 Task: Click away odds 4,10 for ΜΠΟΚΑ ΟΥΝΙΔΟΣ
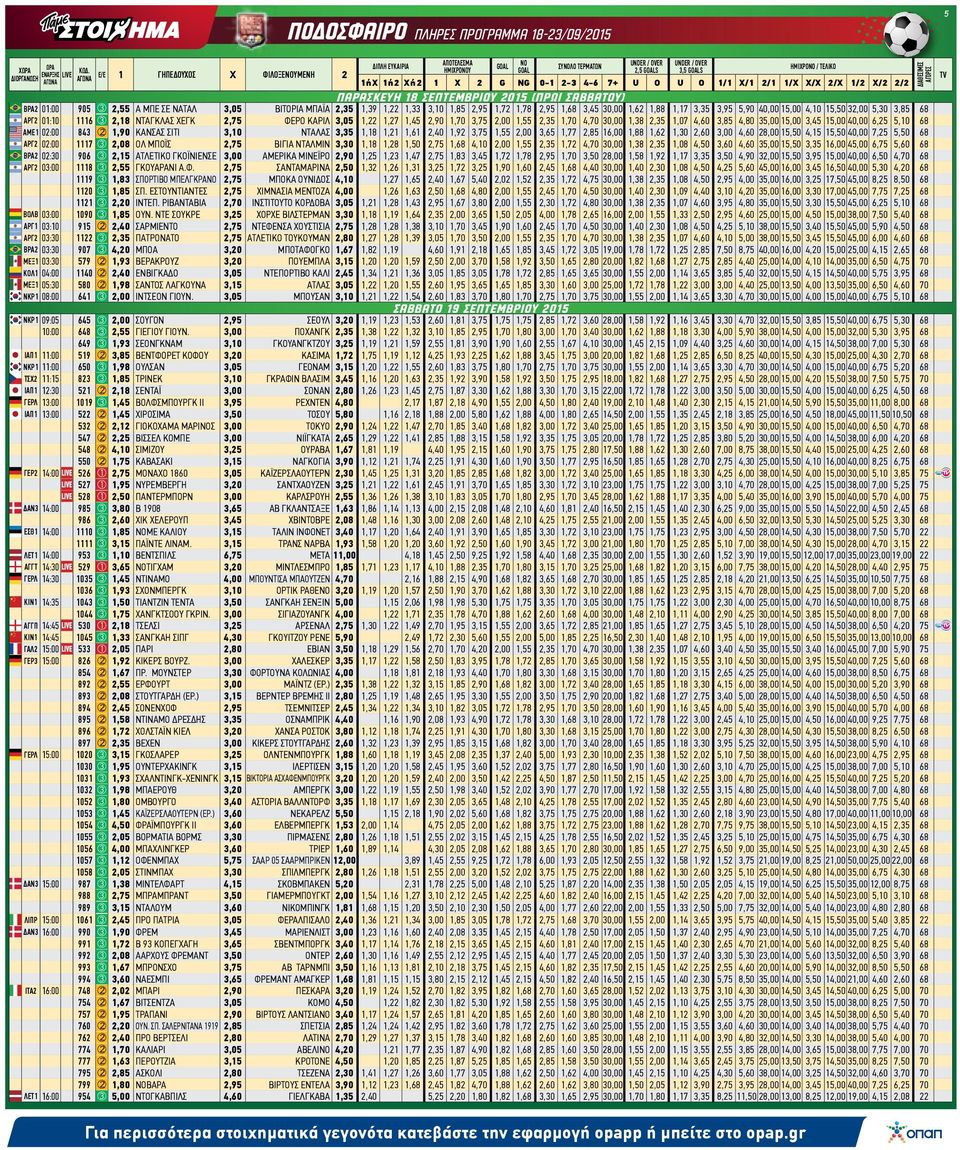pyautogui.click(x=344, y=179)
